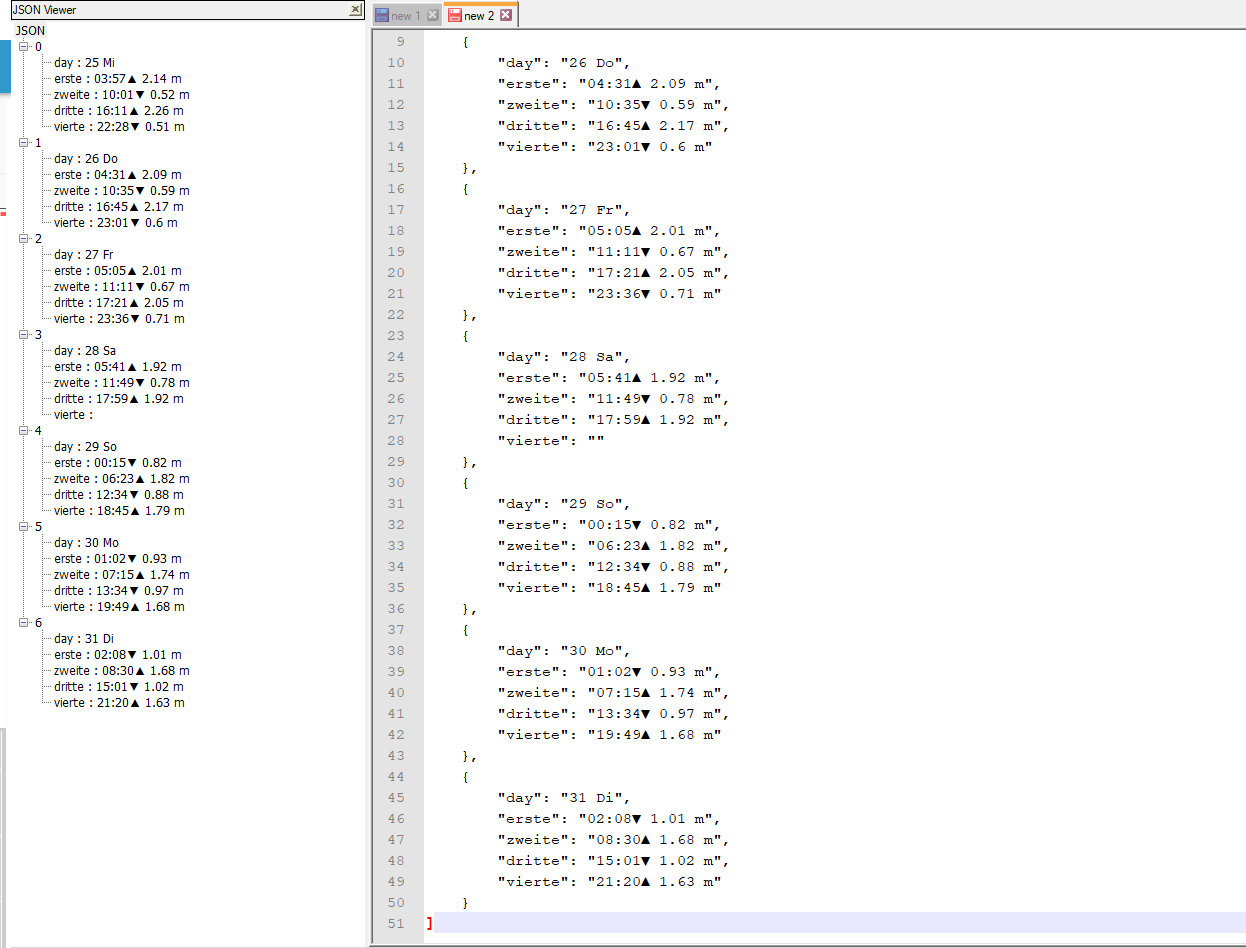The height and width of the screenshot is (948, 1246).
Task: Click editor line 18 '"erste": "05:05▲ 2.01 m"'
Action: pyautogui.click(x=609, y=231)
